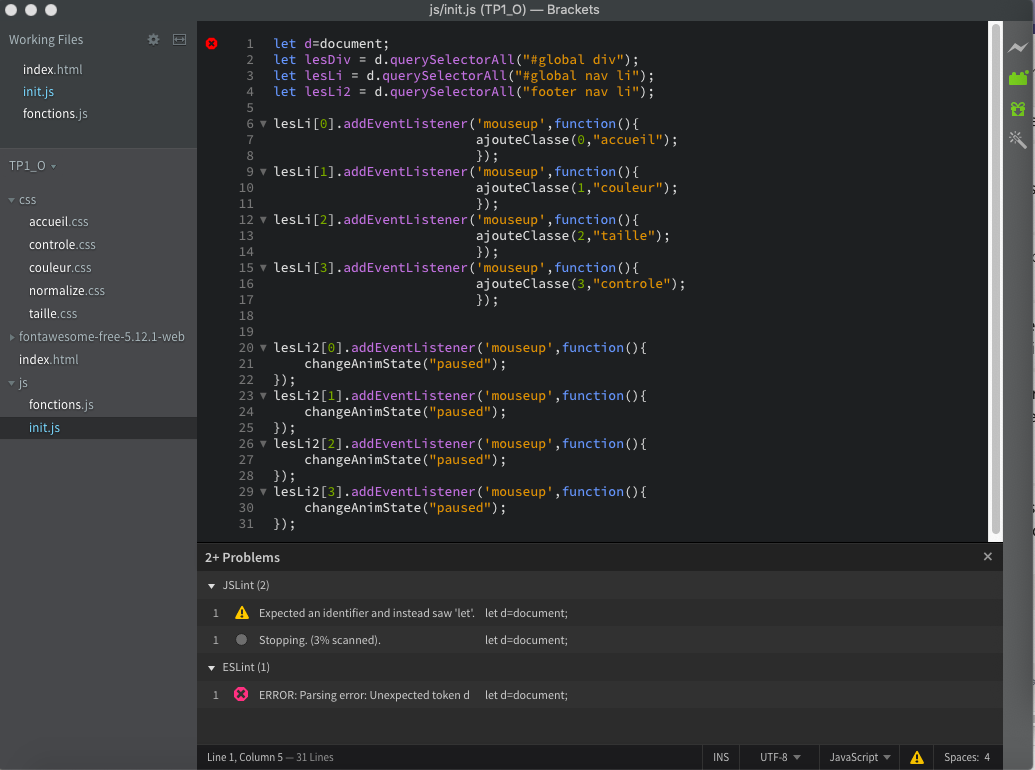Viewport: 1035px width, 770px height.
Task: Go to 'Expected an identifier' JSLint problem
Action: pos(599,613)
